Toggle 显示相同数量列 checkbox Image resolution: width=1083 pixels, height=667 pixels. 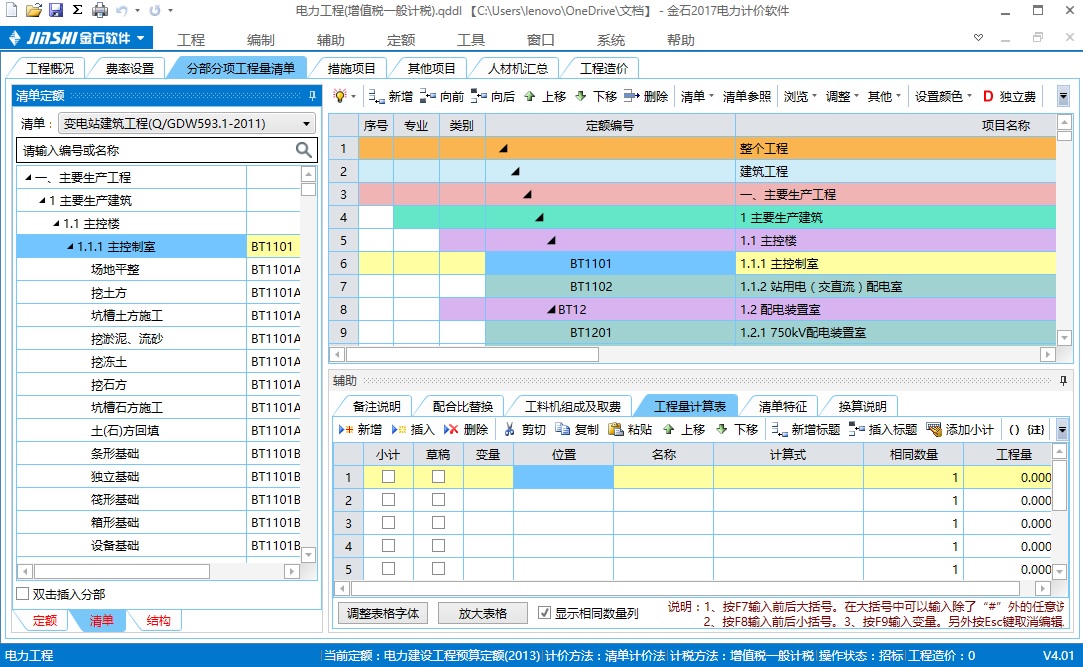click(x=544, y=612)
